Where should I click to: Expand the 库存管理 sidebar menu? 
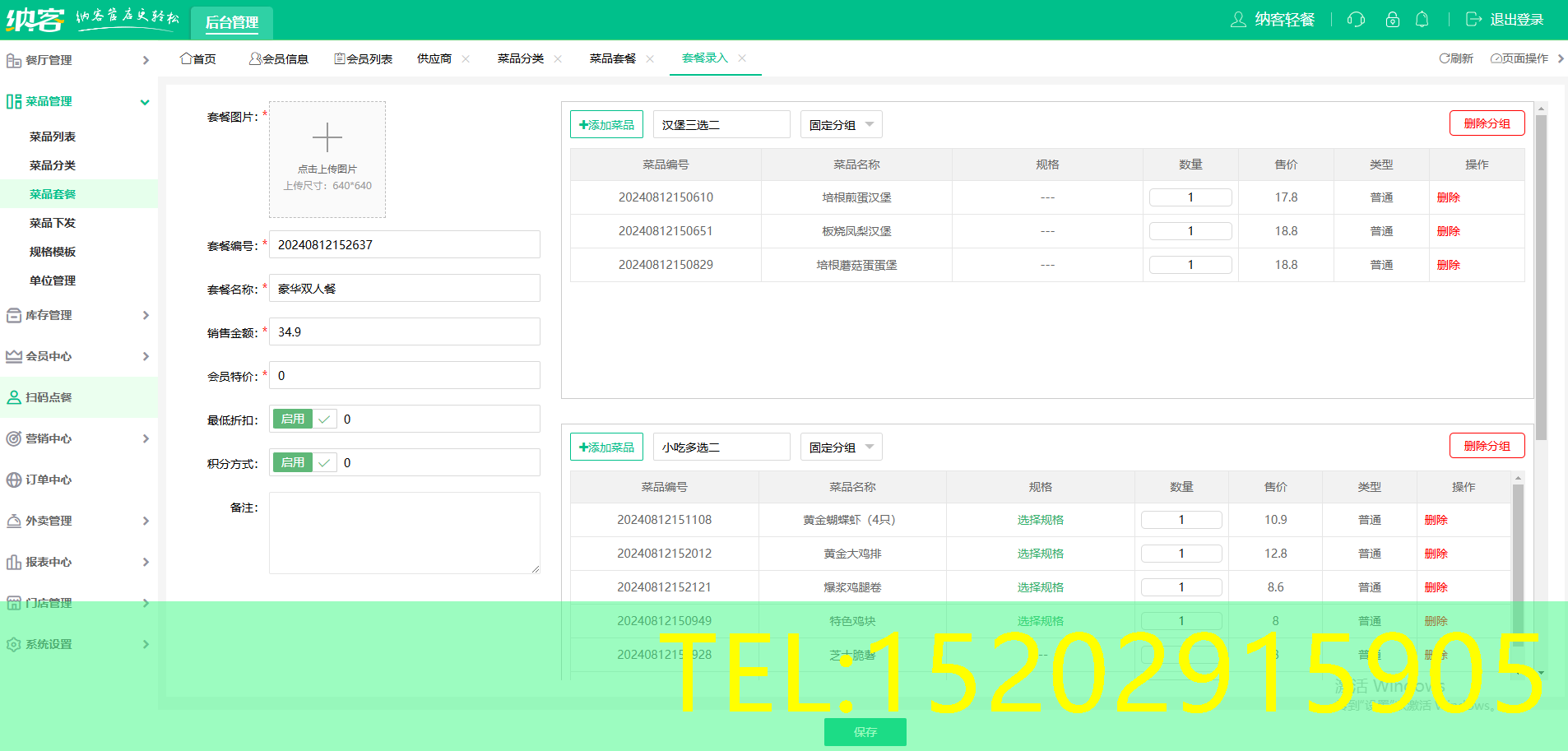78,315
